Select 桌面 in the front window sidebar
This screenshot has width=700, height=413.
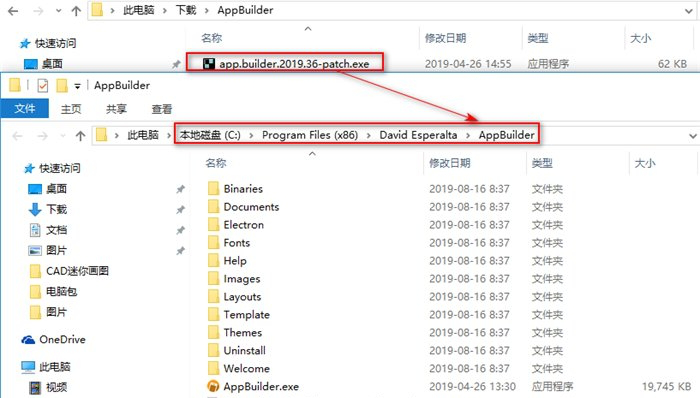click(x=56, y=189)
